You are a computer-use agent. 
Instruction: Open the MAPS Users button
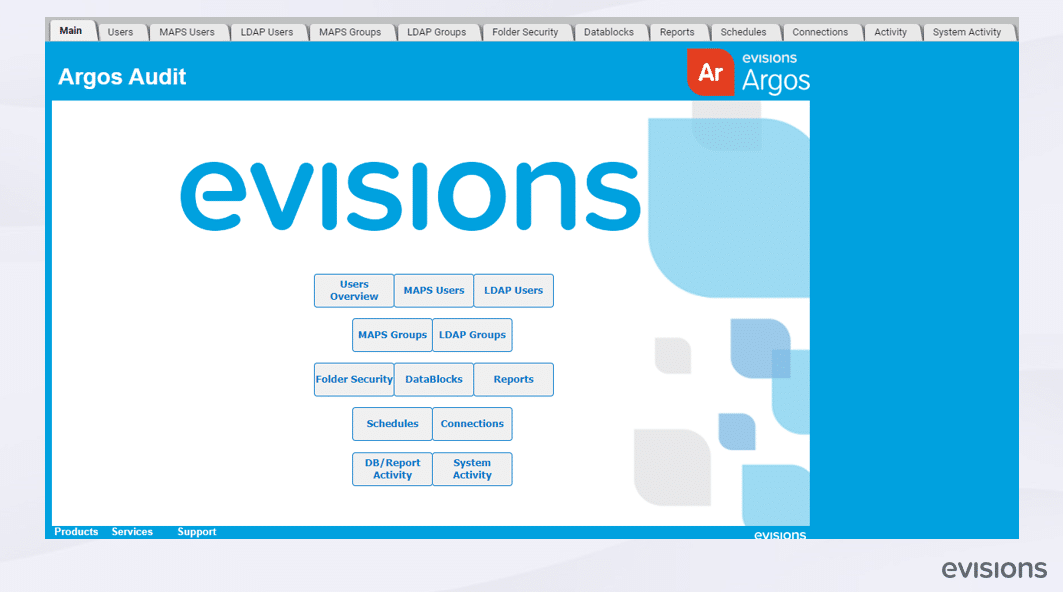pyautogui.click(x=434, y=290)
